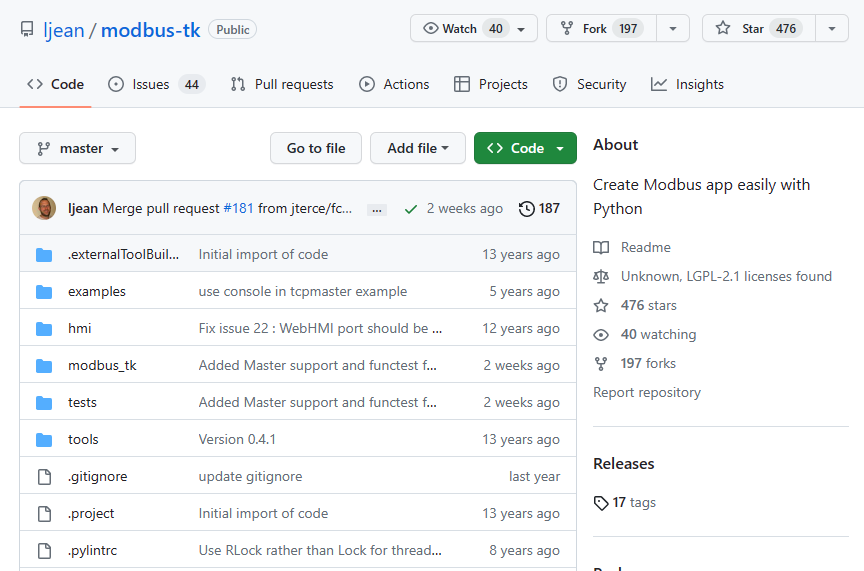Open the Actions tab

coord(394,84)
